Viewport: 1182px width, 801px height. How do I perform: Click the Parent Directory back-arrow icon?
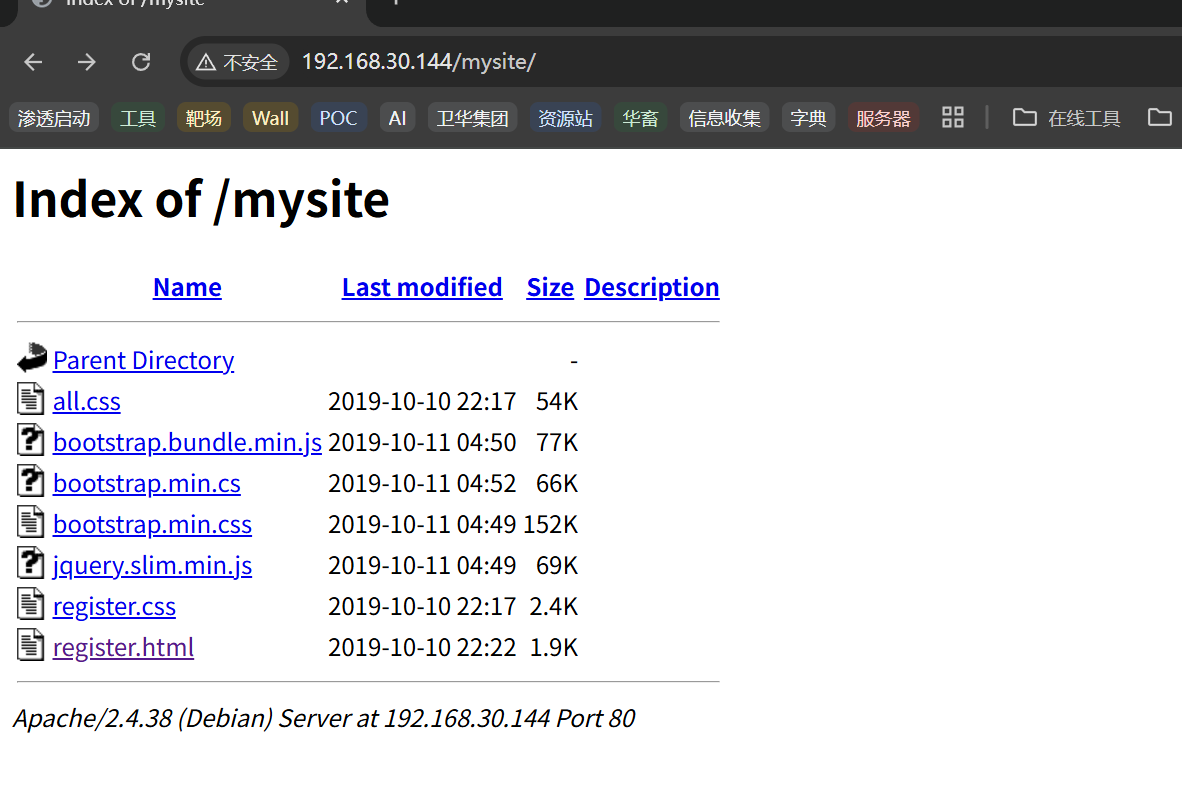(32, 358)
